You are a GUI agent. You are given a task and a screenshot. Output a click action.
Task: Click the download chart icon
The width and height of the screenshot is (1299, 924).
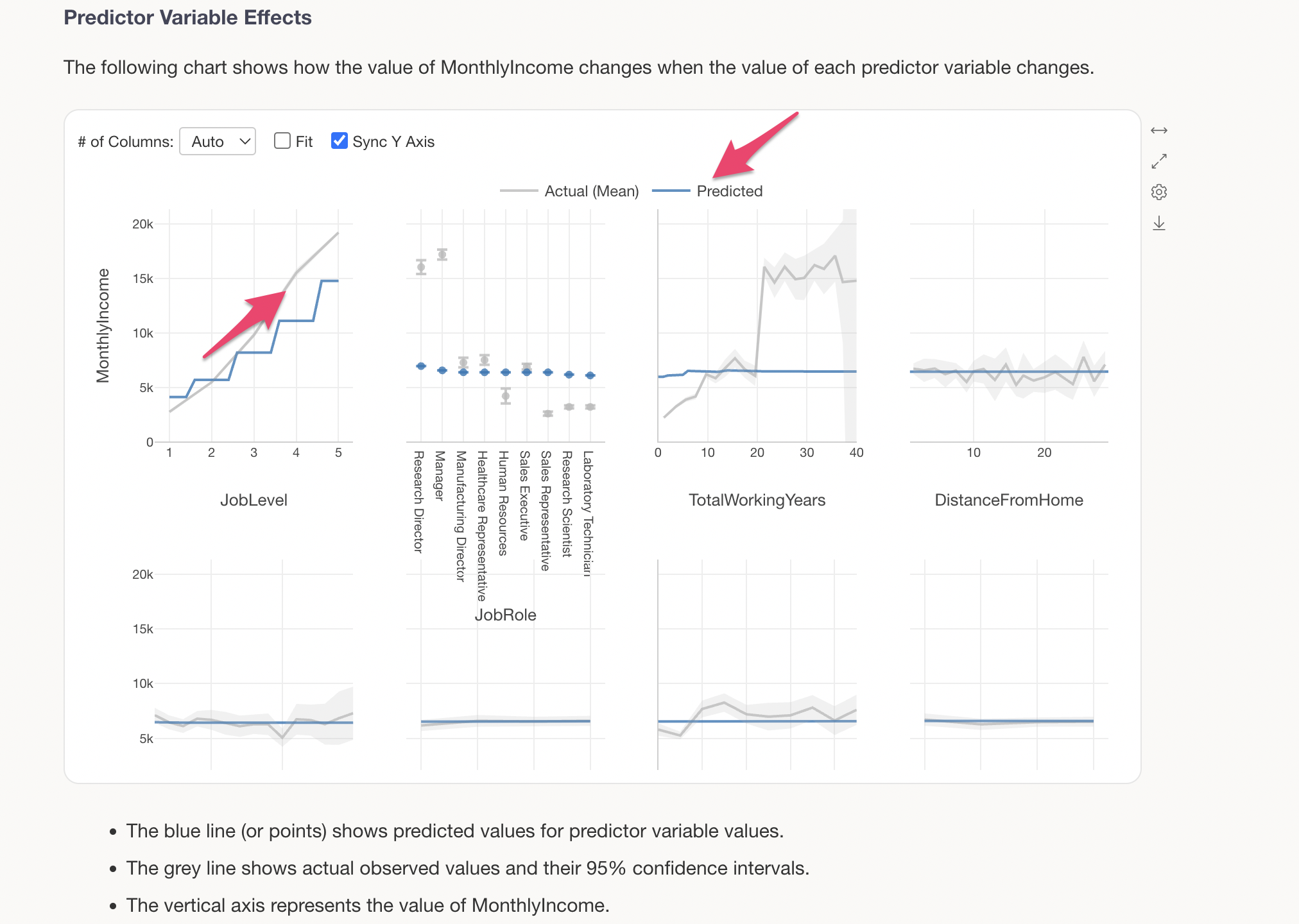coord(1159,223)
